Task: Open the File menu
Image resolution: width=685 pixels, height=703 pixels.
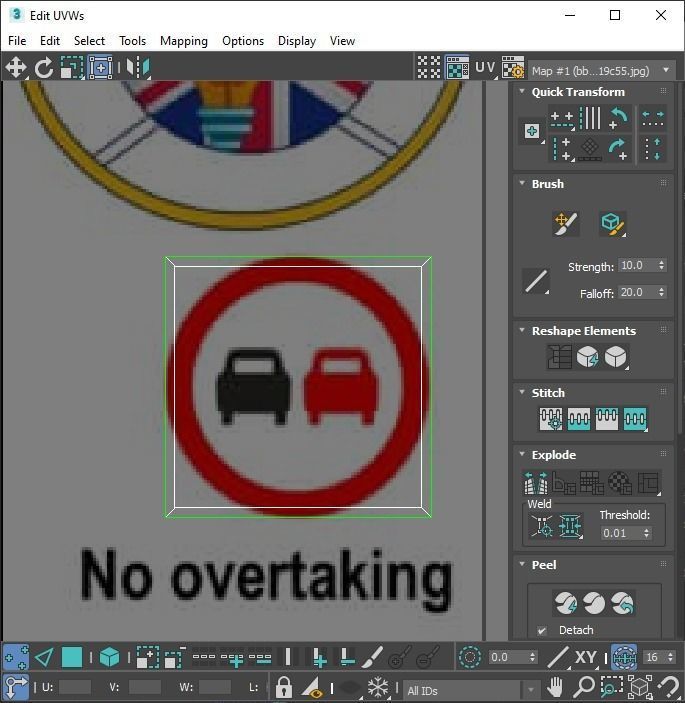Action: [x=17, y=41]
